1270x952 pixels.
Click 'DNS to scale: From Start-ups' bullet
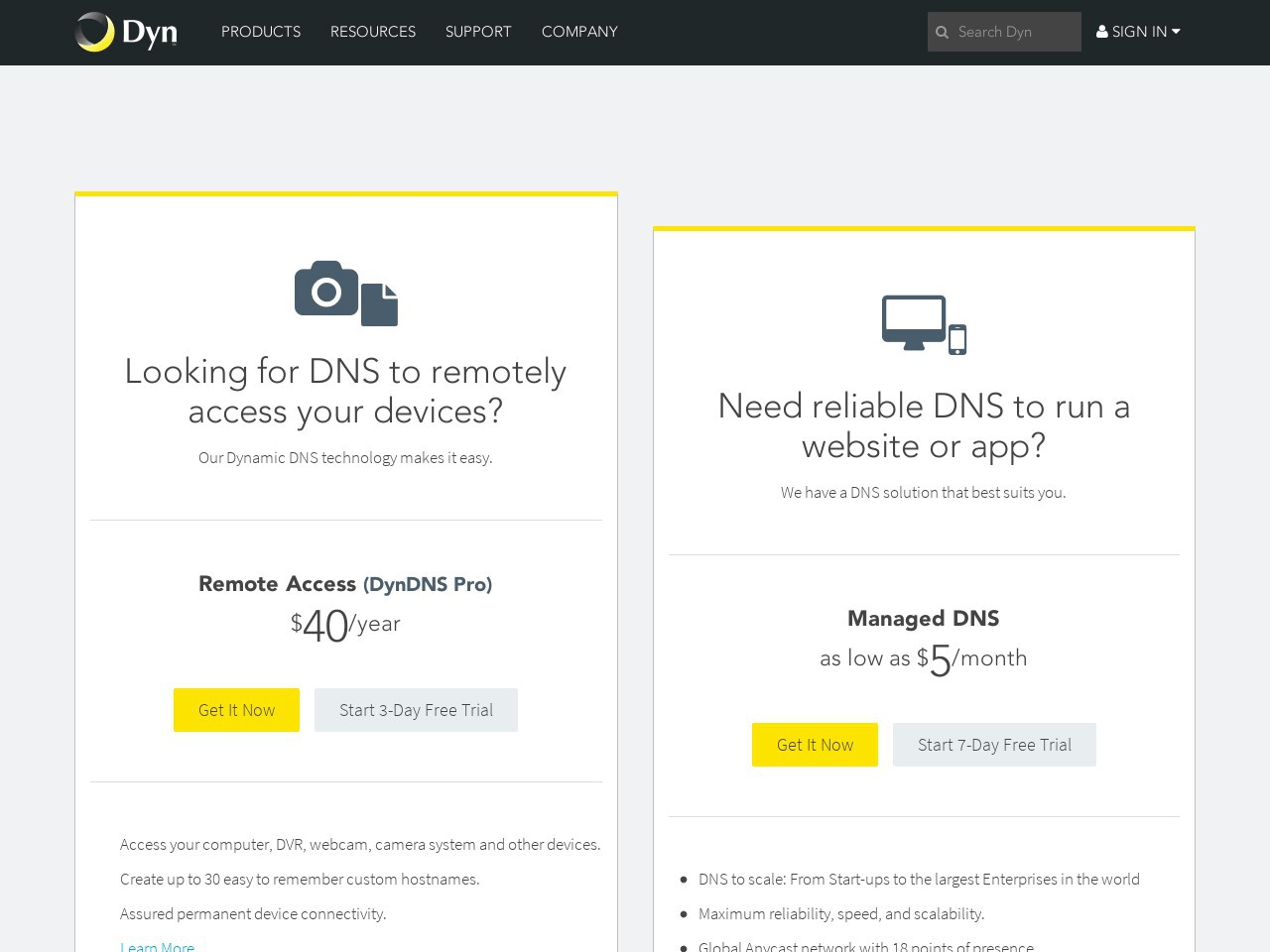click(x=919, y=879)
